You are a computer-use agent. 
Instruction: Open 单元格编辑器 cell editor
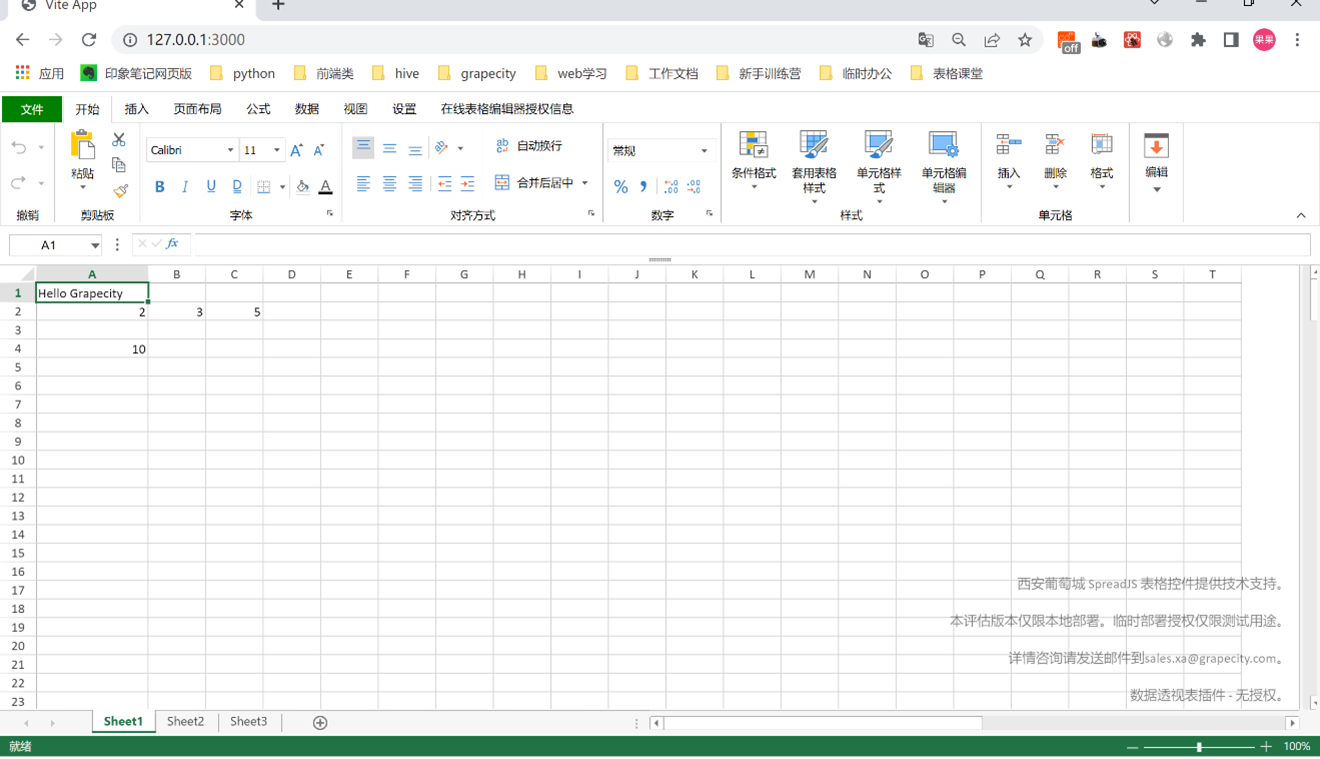[943, 167]
